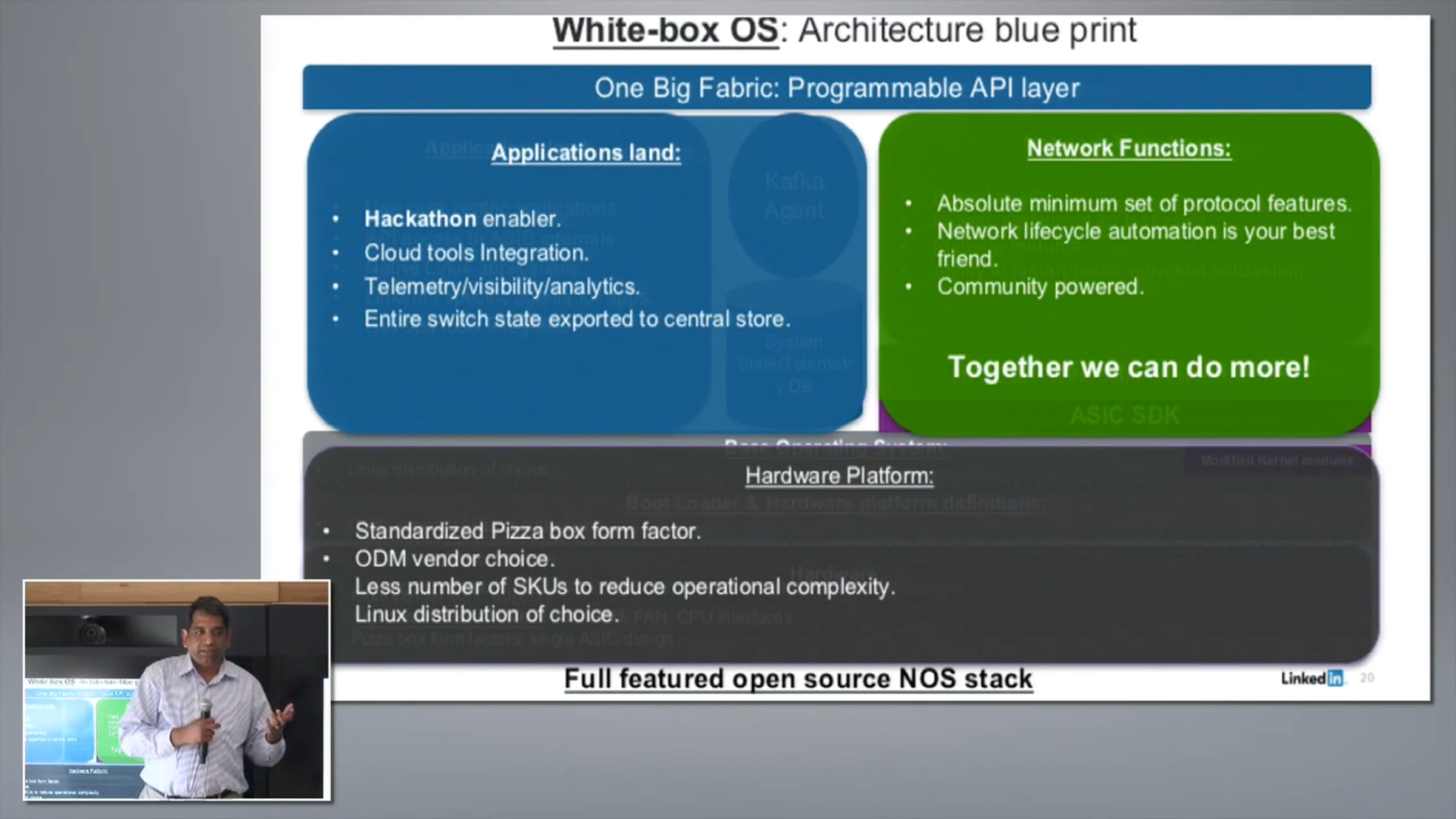Screen dimensions: 1456x819
Task: Click the System State/Telemetry DB cylinder
Action: [794, 364]
